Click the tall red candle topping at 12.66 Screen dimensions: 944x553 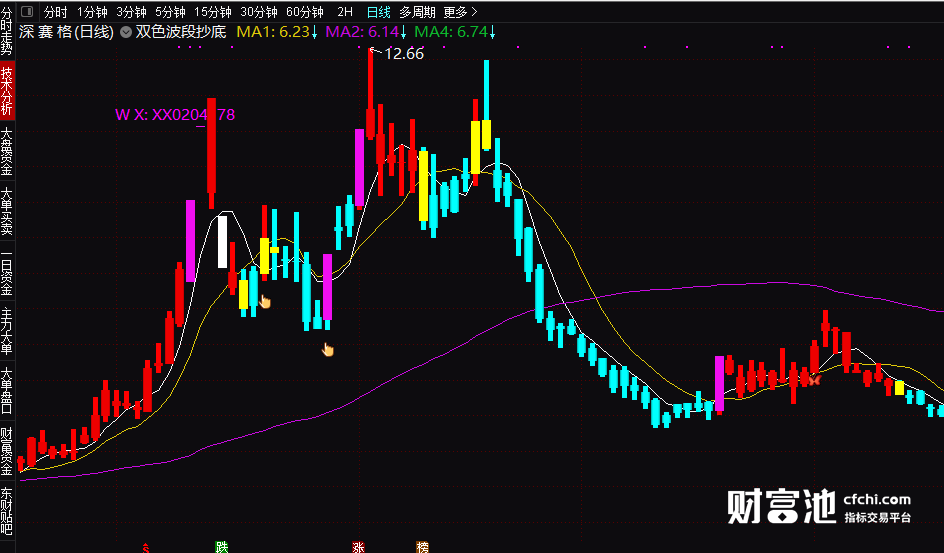click(x=370, y=93)
